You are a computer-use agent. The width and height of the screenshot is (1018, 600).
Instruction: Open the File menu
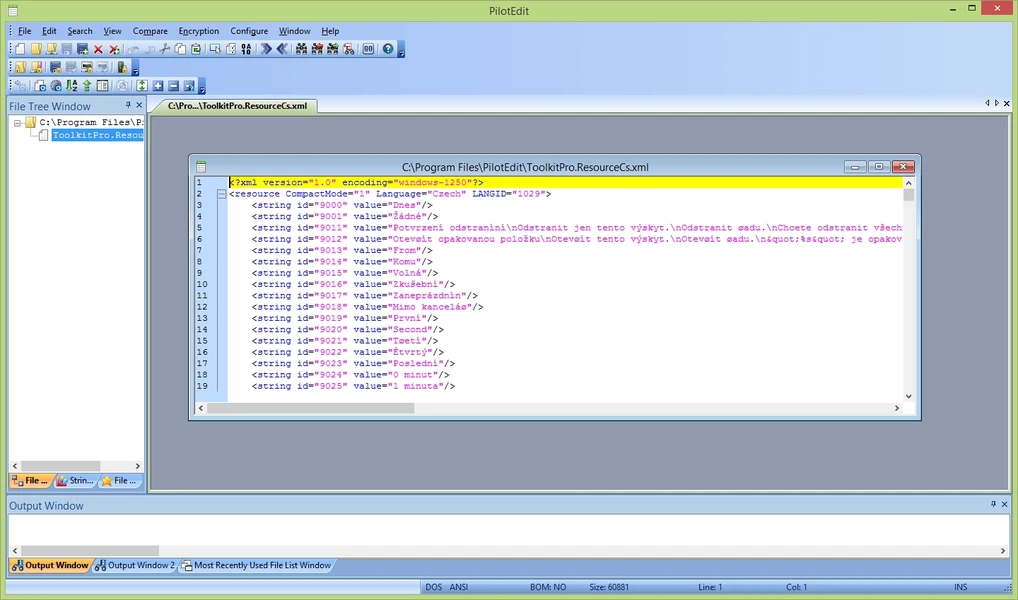(x=25, y=31)
